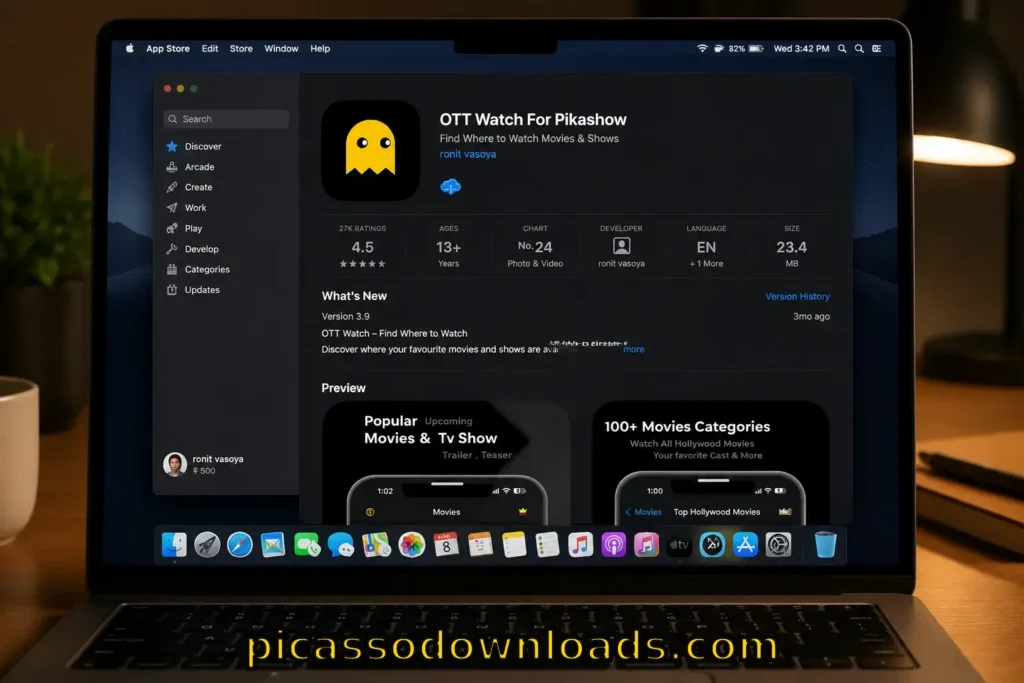Open FaceTime from the dock
The image size is (1024, 683).
[307, 545]
